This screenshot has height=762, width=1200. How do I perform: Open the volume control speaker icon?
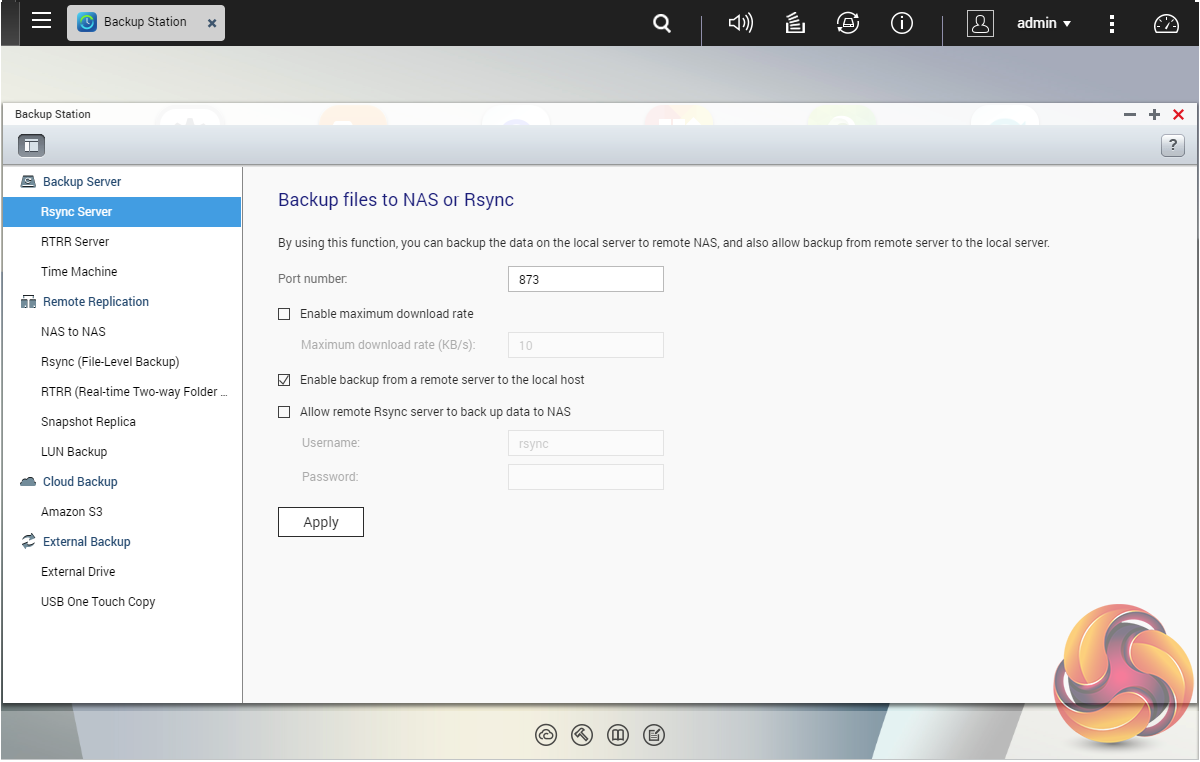(740, 23)
